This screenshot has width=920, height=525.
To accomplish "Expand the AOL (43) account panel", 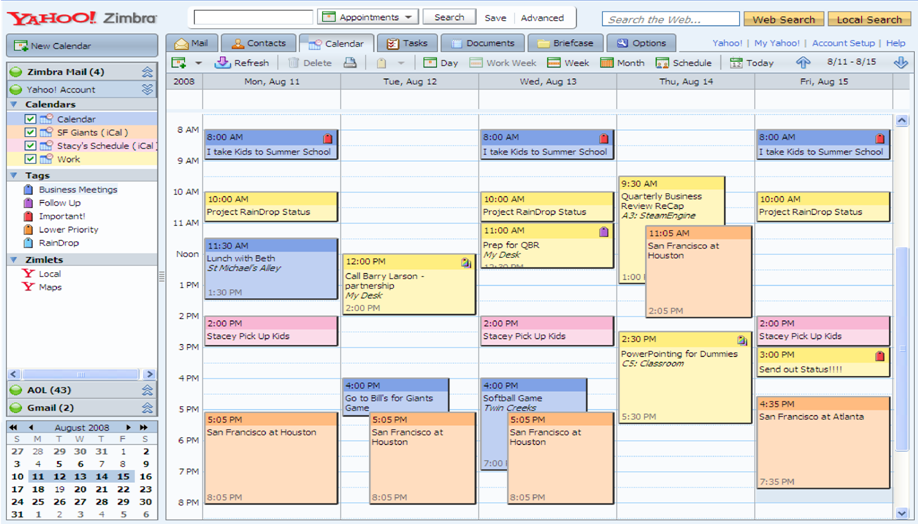I will coord(147,390).
